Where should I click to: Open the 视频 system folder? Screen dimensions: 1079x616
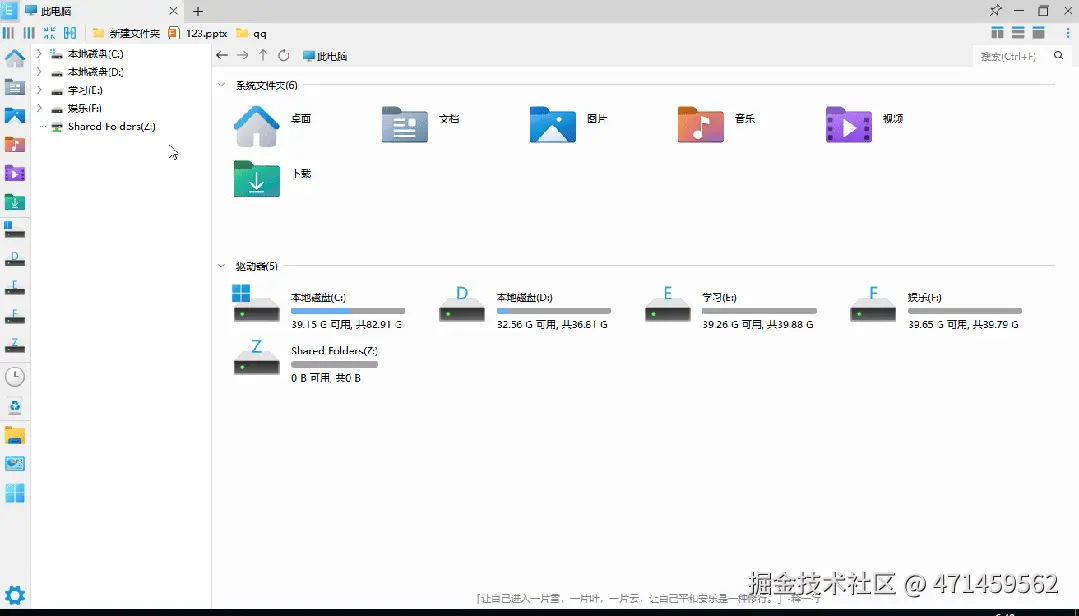[x=864, y=125]
